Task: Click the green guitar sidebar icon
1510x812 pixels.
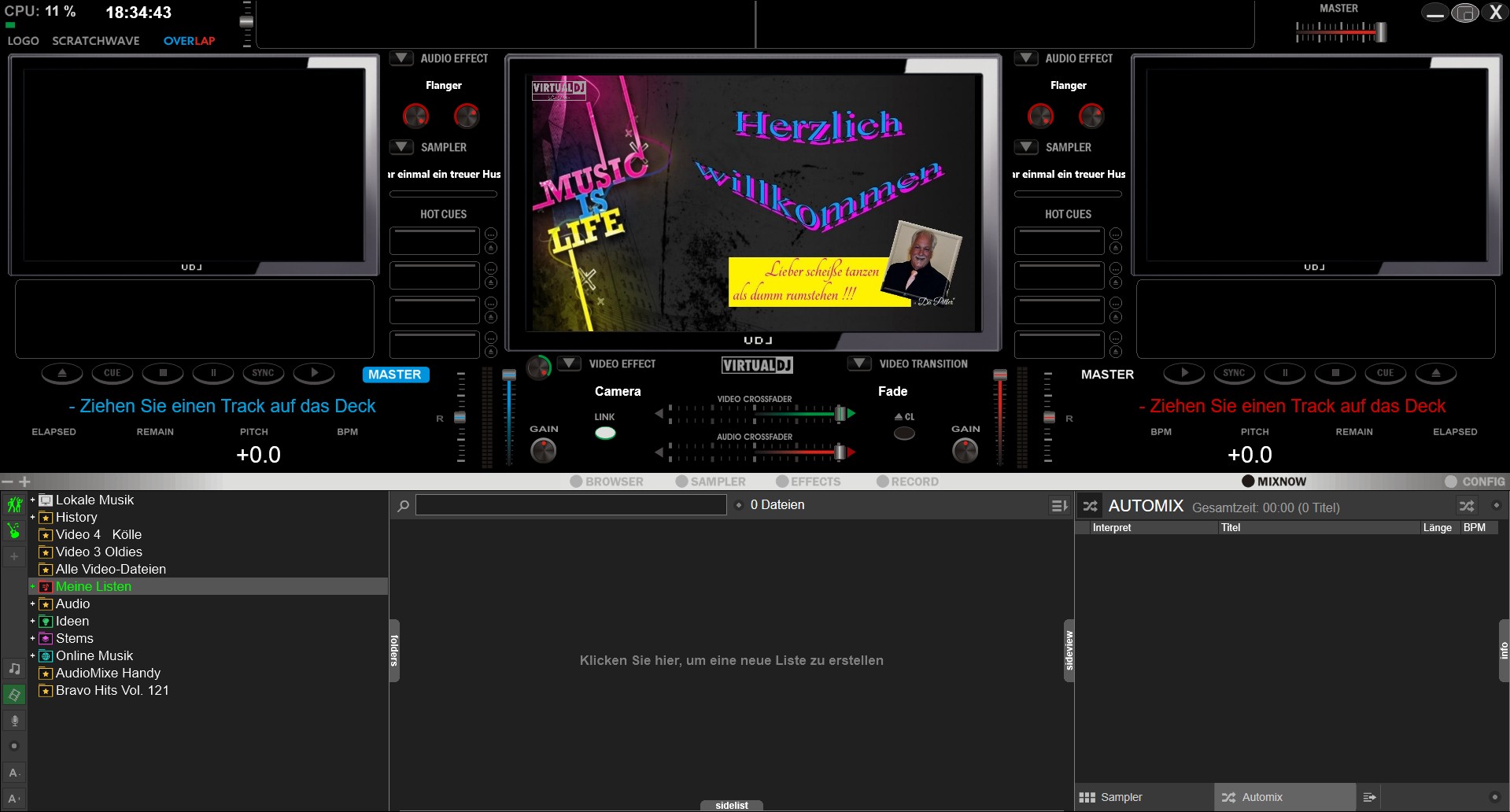Action: point(14,531)
